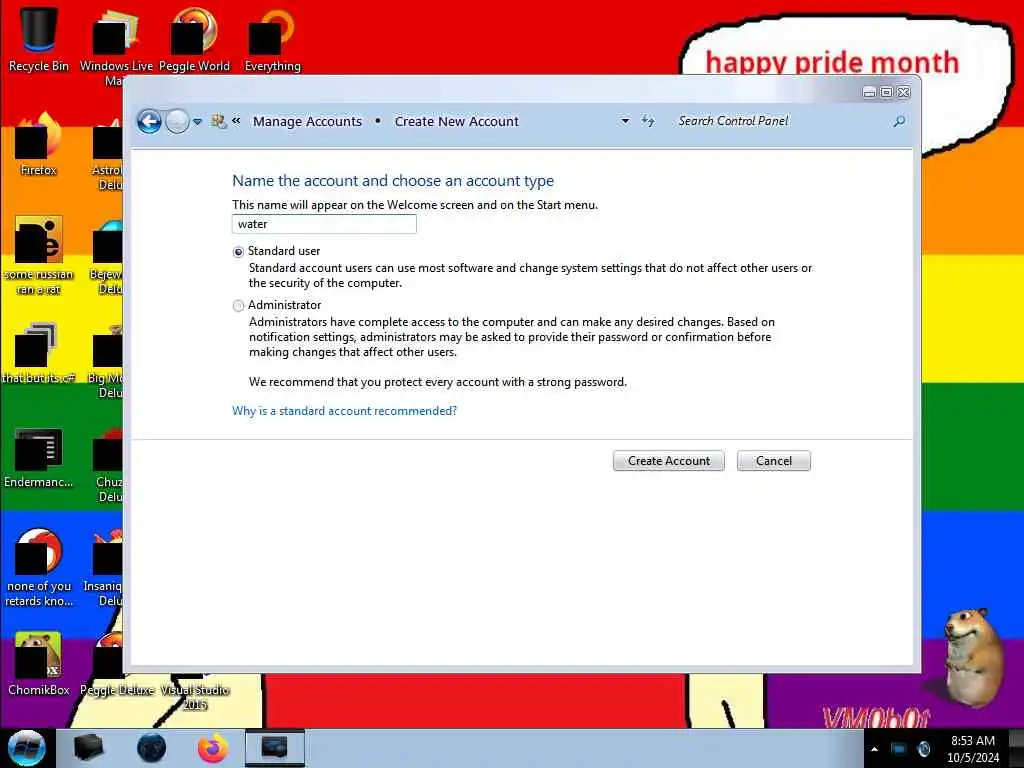Screen dimensions: 1024x768
Task: Click the User Accounts icon in address bar
Action: point(218,121)
